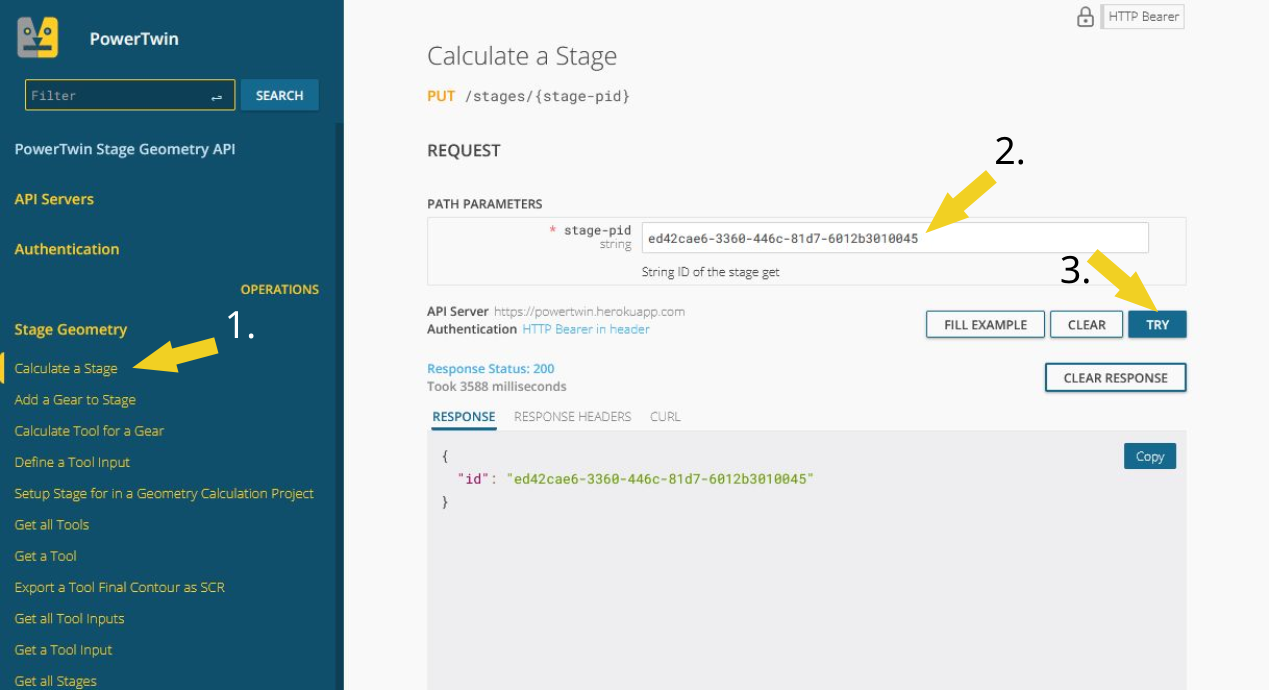Image resolution: width=1269 pixels, height=690 pixels.
Task: Click the lock icon beside HTTP Bearer
Action: coord(1084,17)
